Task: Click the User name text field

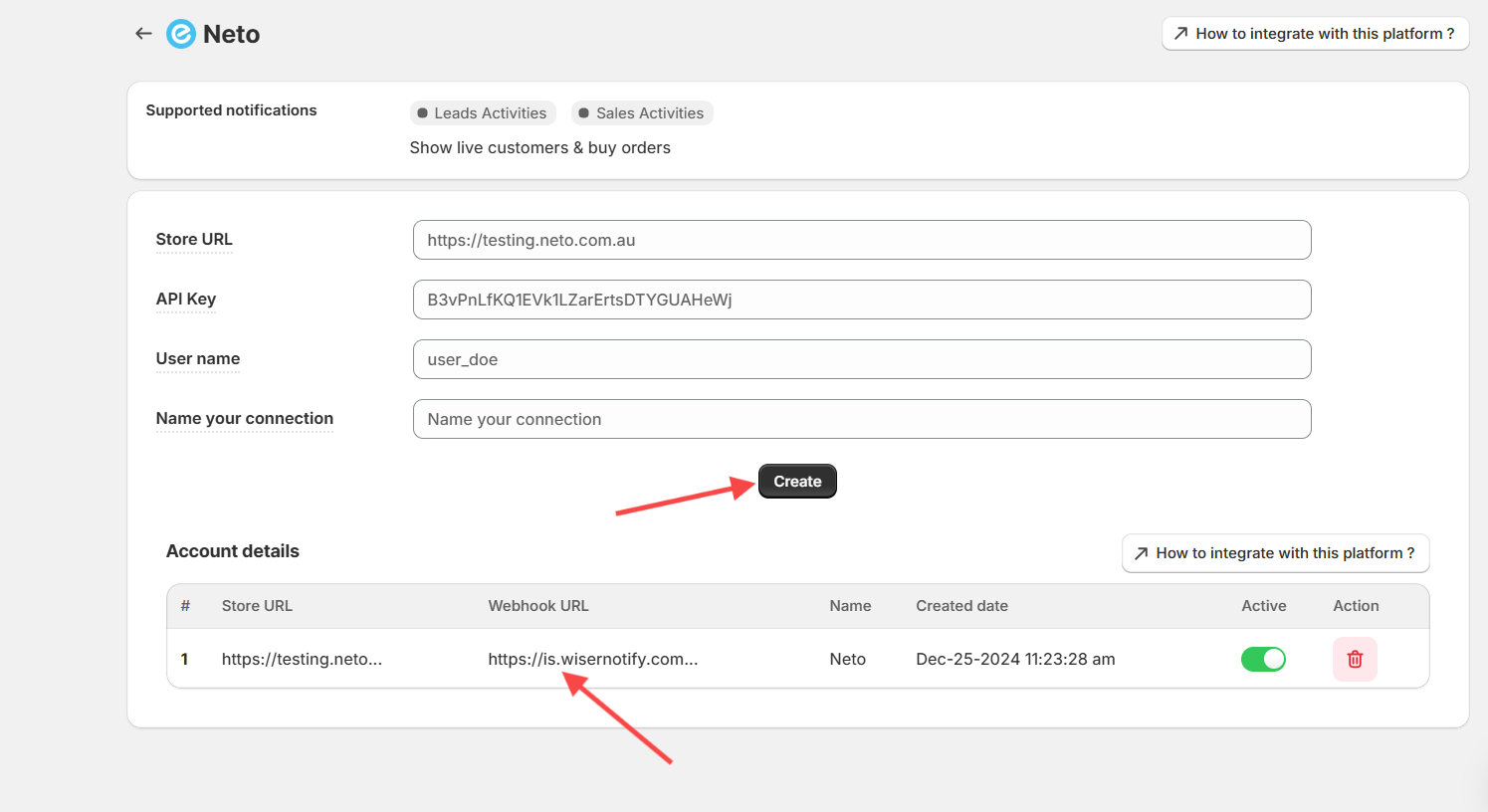Action: pos(861,359)
